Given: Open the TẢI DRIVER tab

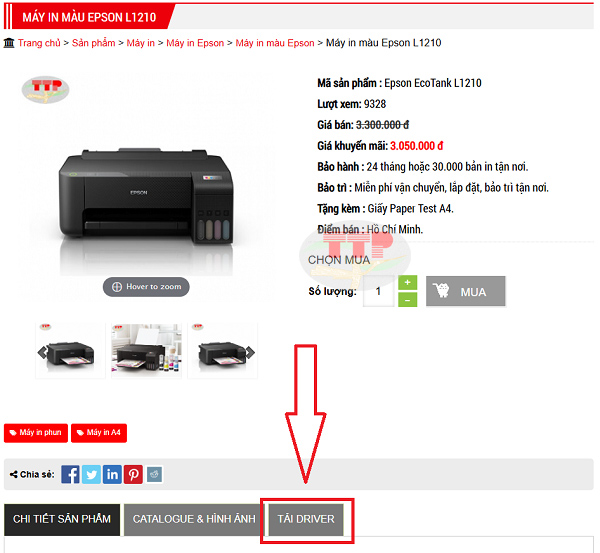Looking at the screenshot, I should tap(306, 519).
